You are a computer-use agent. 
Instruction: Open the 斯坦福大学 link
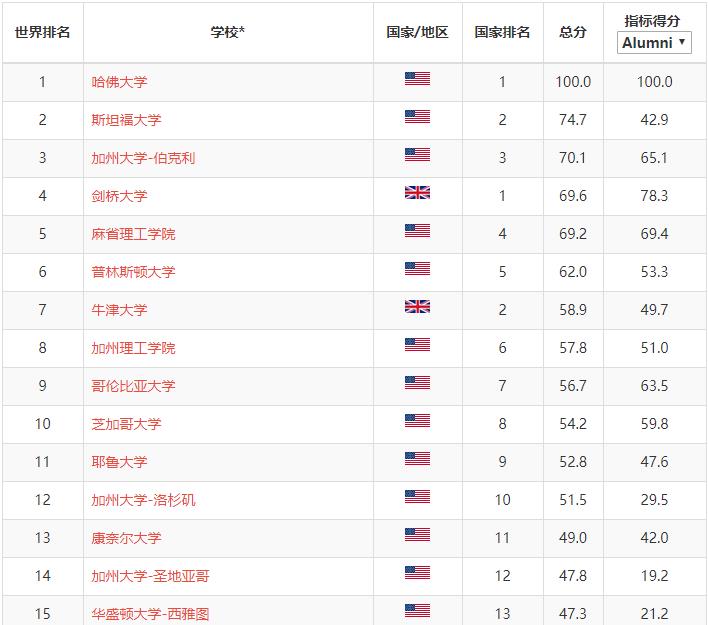click(x=126, y=120)
